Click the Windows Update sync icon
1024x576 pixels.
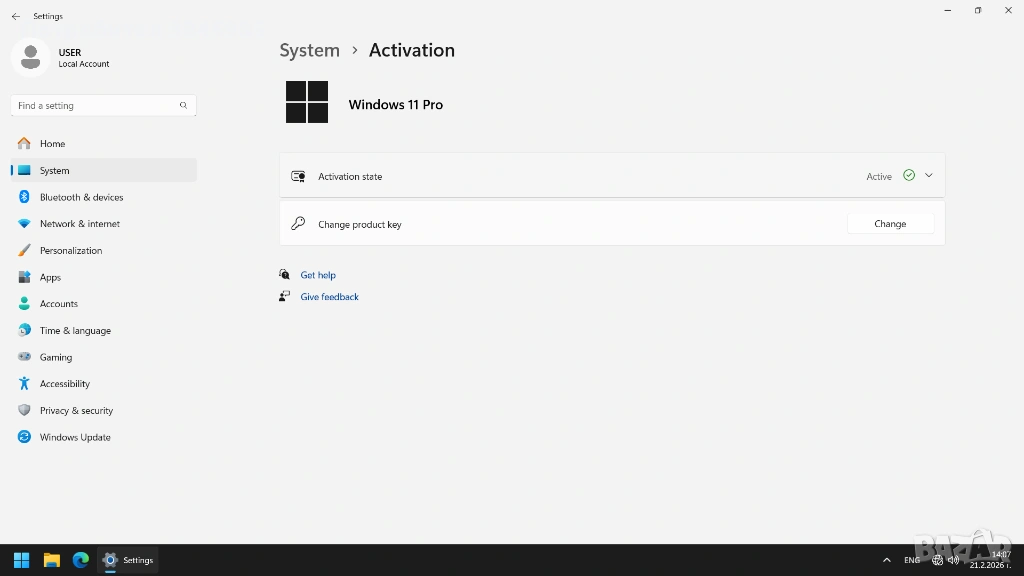coord(24,437)
